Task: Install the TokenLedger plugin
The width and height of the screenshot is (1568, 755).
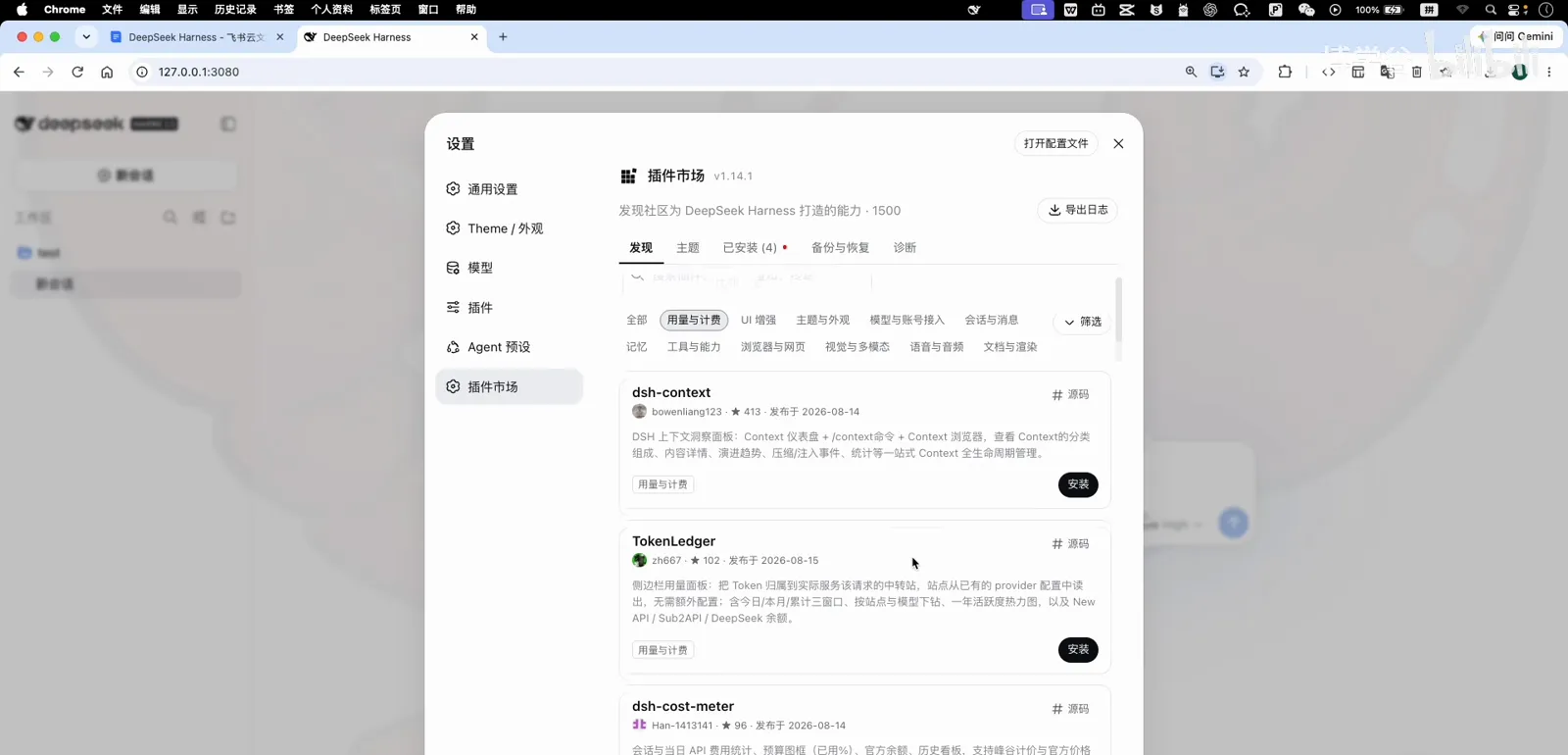Action: coord(1078,650)
